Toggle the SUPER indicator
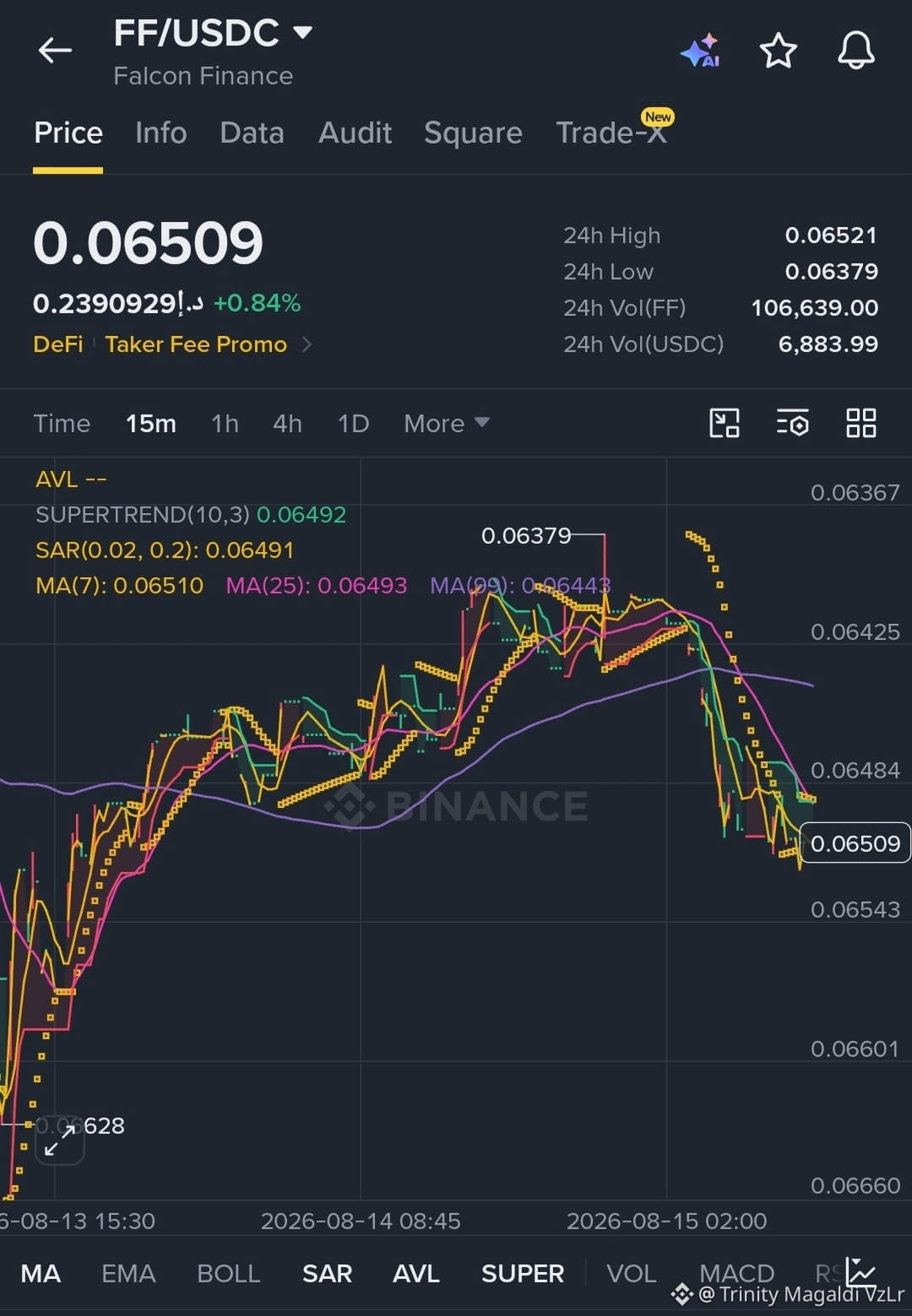The image size is (912, 1316). tap(522, 1273)
